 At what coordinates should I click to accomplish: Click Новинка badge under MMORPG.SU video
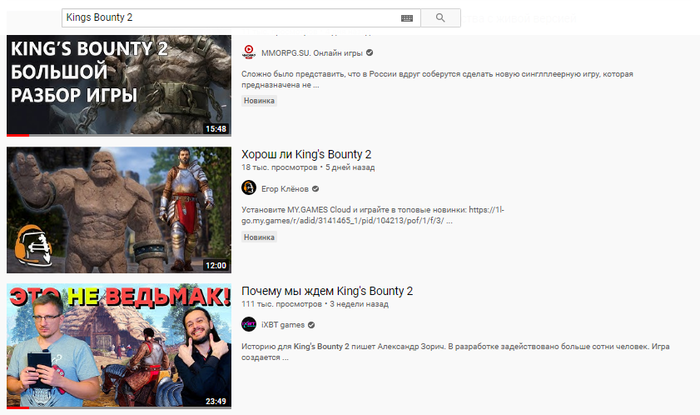pos(259,101)
